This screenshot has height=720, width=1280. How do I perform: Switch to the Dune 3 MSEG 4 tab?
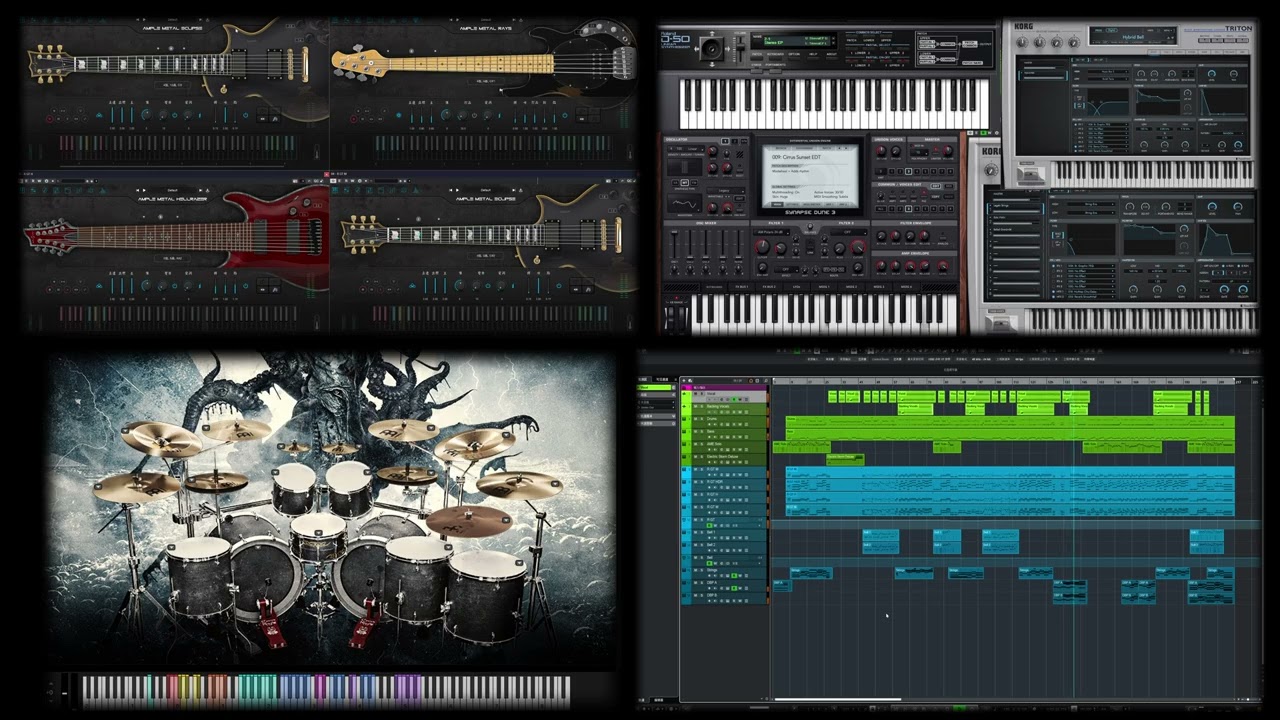point(906,287)
